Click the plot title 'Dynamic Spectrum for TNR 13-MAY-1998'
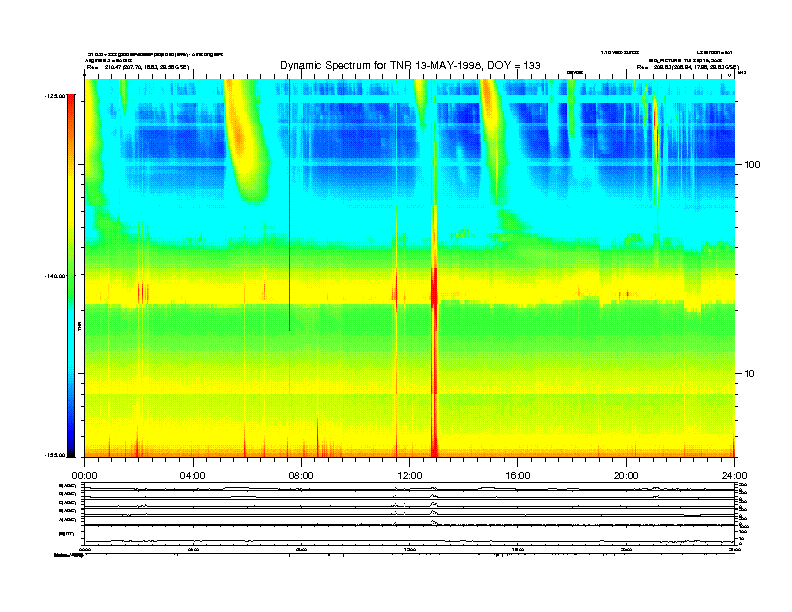792x612 pixels. click(x=410, y=65)
